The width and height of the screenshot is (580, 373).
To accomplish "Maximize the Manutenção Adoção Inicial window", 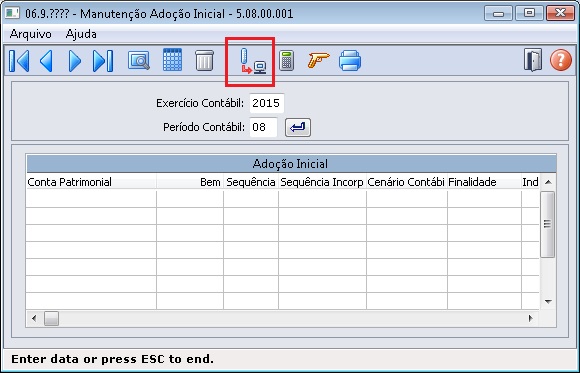I will 529,14.
